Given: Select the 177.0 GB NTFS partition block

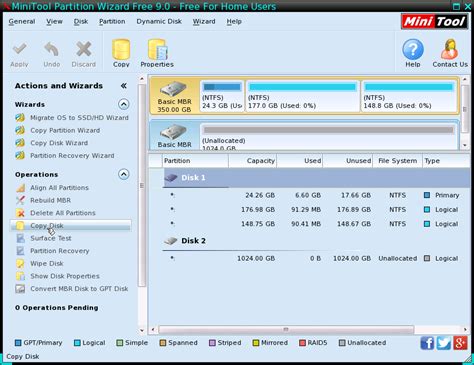Looking at the screenshot, I should coord(303,96).
